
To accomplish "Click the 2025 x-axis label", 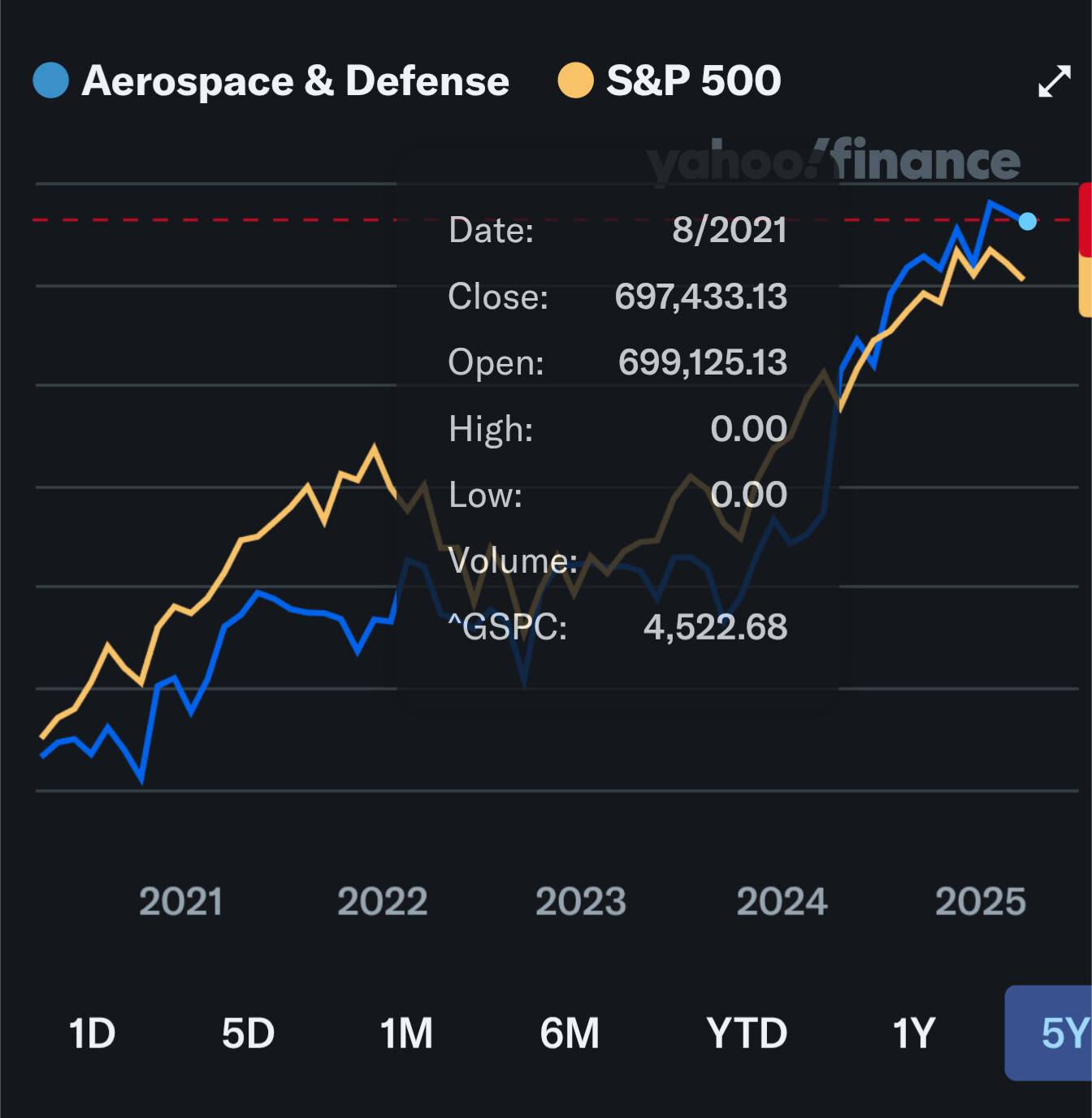I will pyautogui.click(x=981, y=902).
